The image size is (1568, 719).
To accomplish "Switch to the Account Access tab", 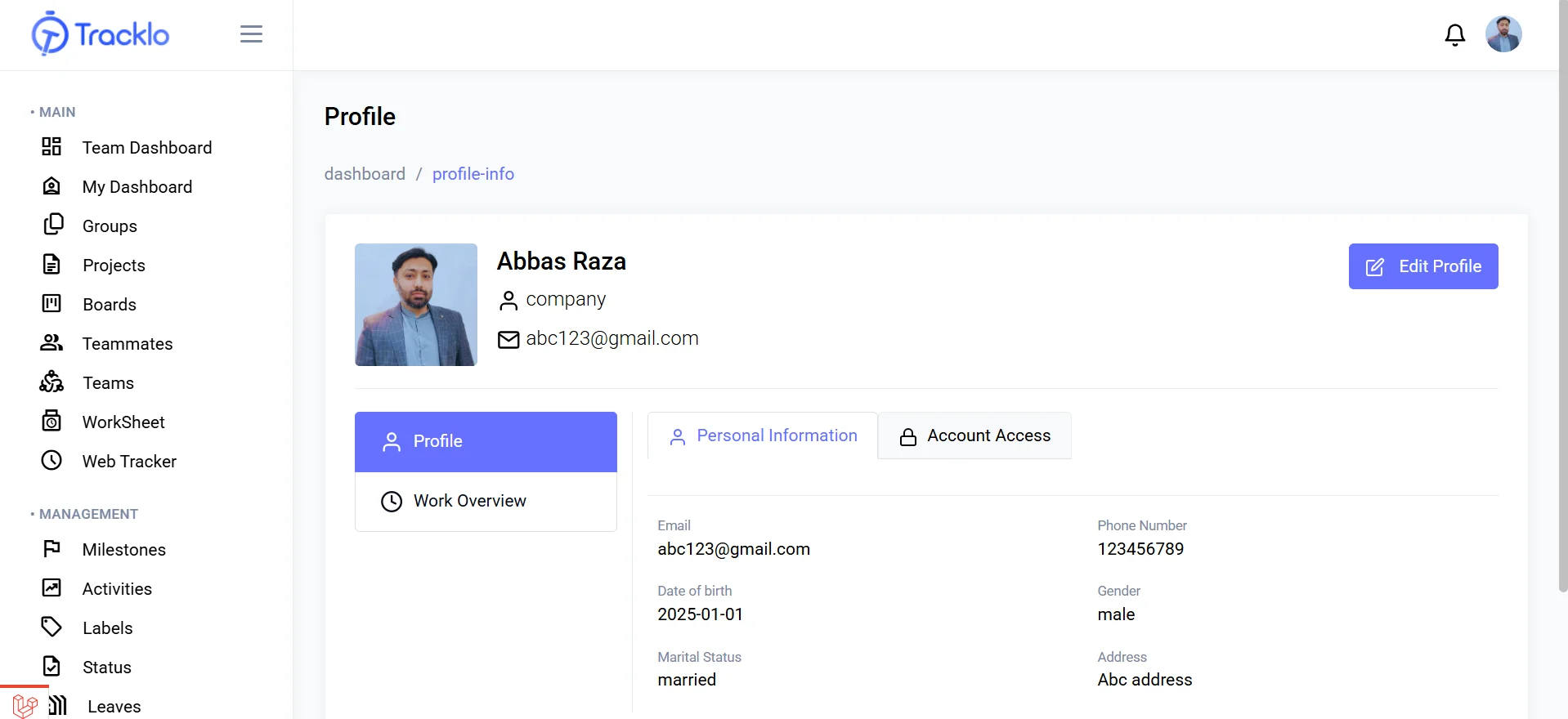I will coord(974,436).
